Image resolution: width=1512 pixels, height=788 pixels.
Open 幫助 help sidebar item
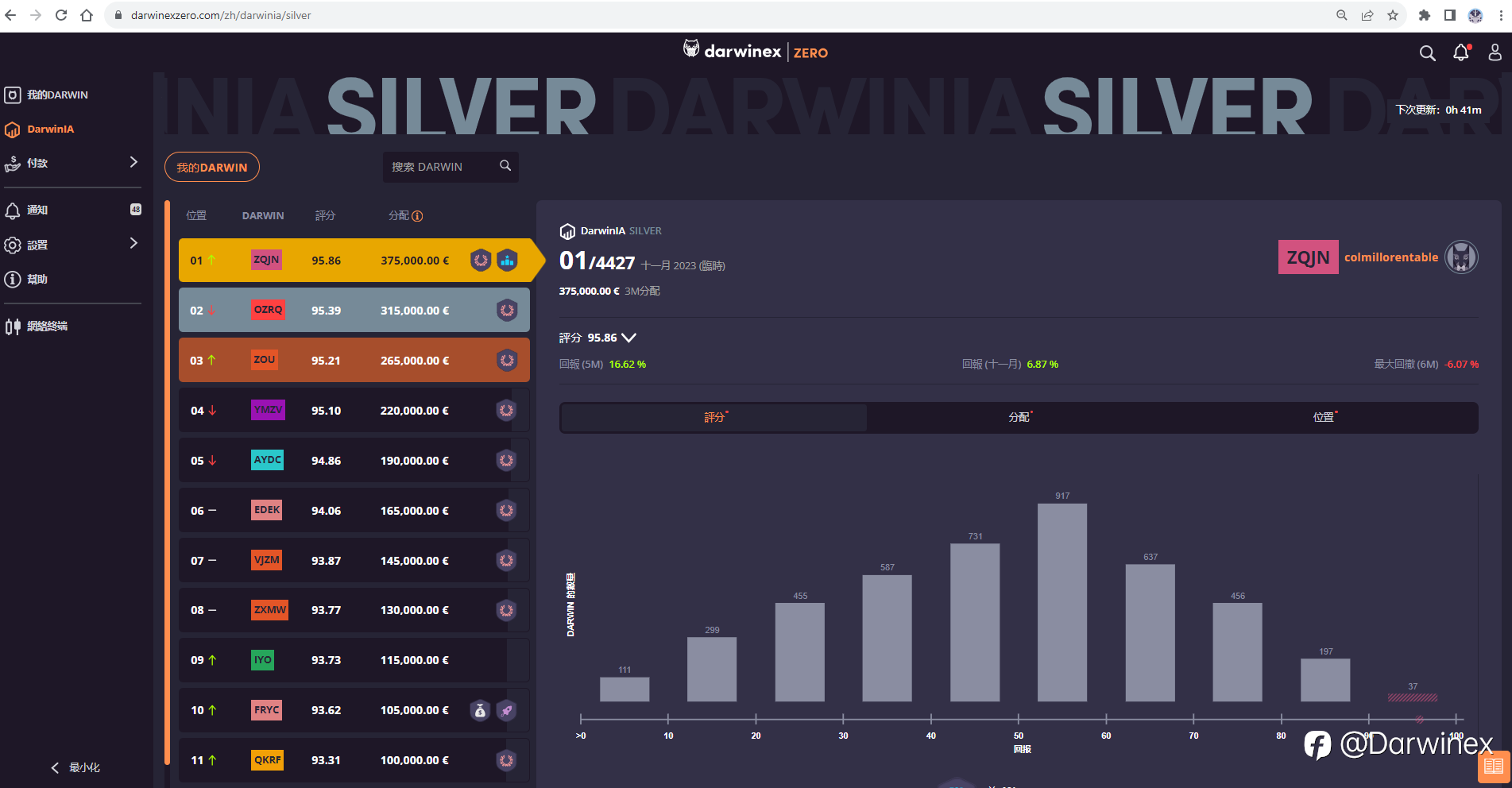pyautogui.click(x=26, y=279)
